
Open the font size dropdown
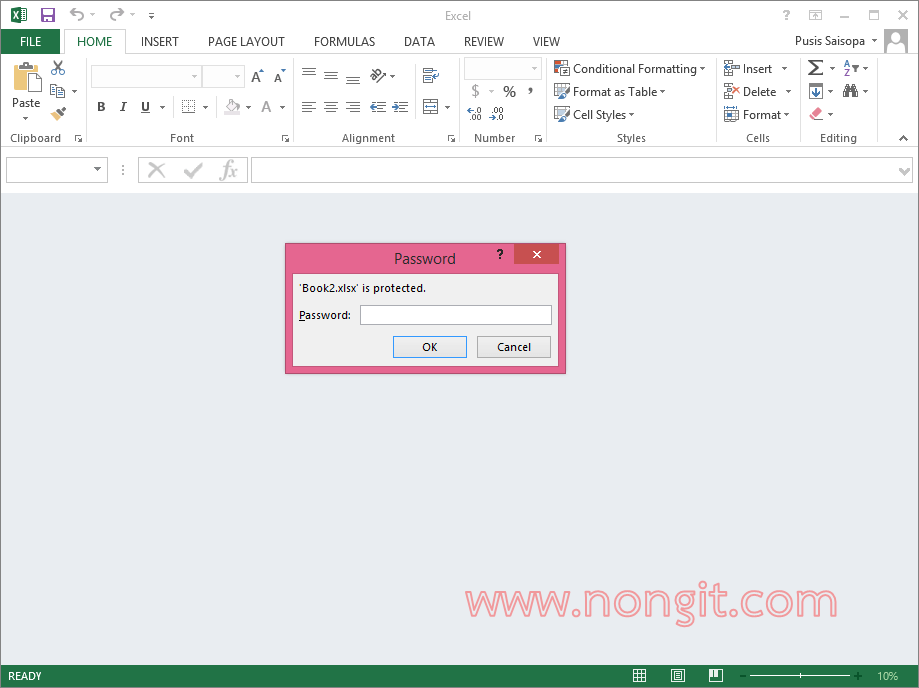(x=237, y=76)
